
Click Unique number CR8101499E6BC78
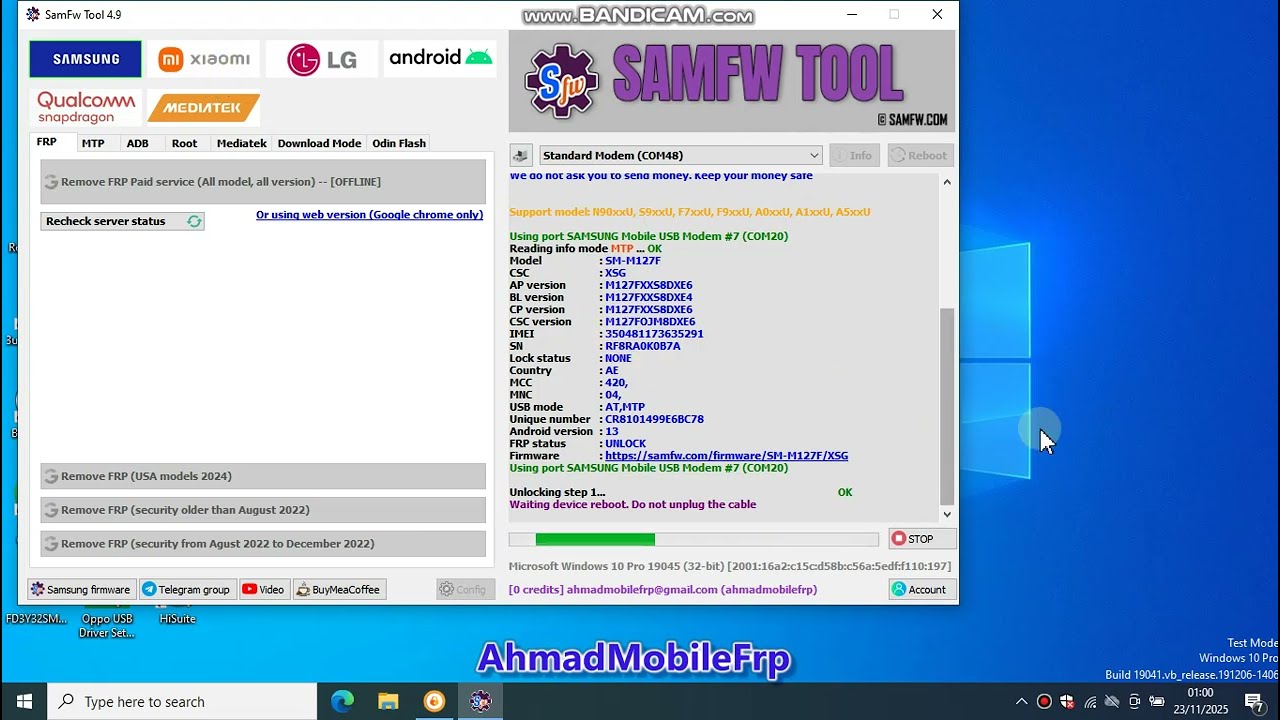point(654,420)
